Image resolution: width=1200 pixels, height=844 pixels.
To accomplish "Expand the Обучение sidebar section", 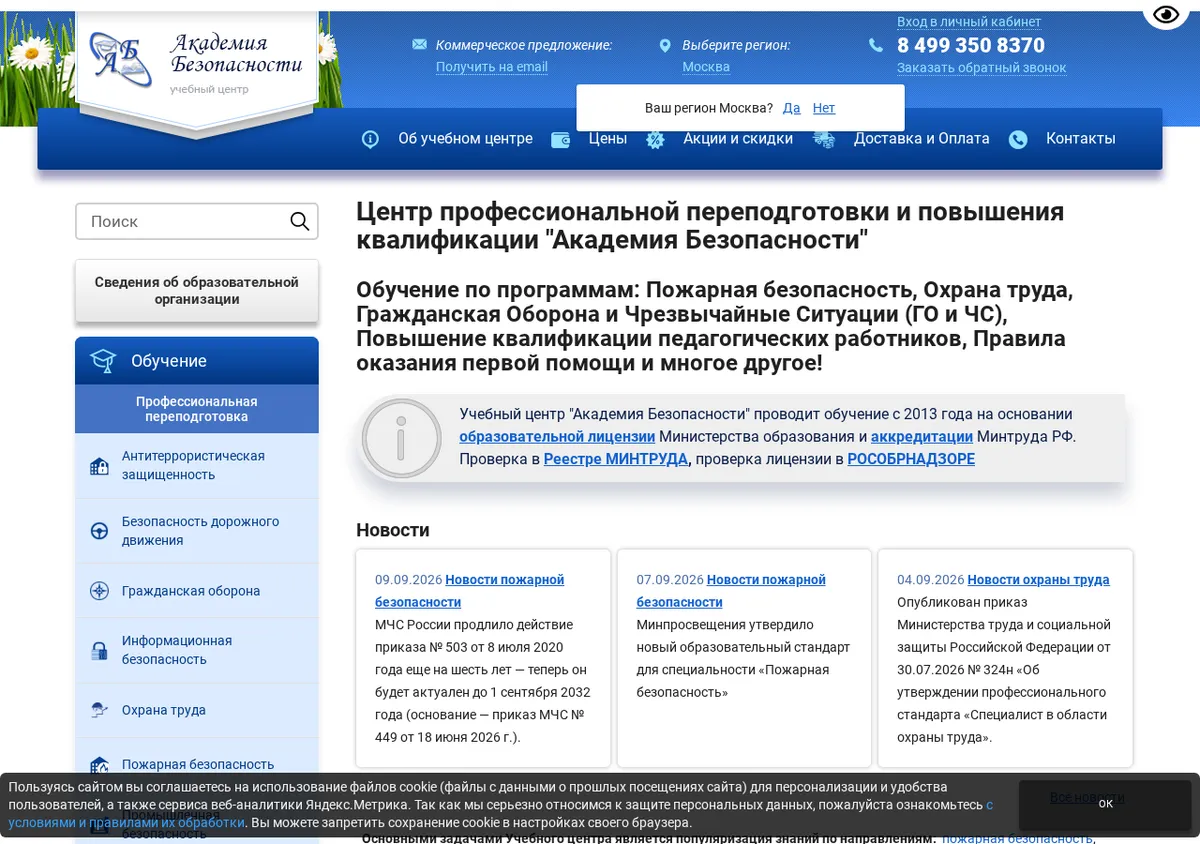I will point(197,361).
